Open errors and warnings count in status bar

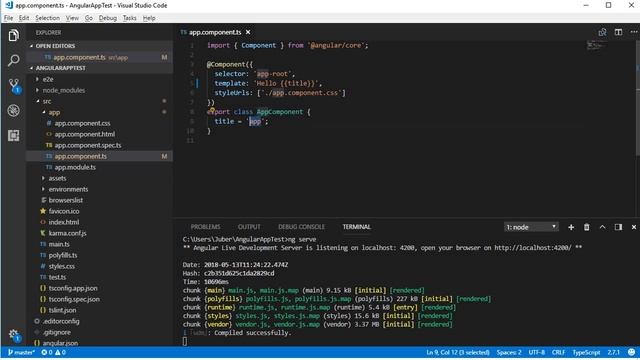[x=53, y=352]
